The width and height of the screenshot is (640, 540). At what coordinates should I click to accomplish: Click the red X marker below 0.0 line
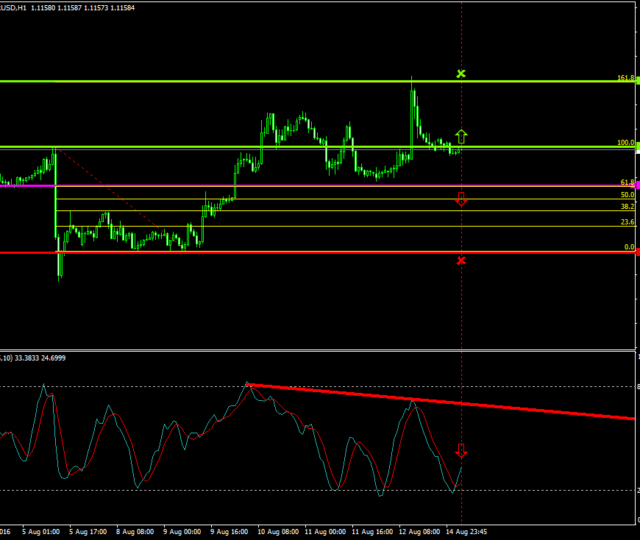pyautogui.click(x=461, y=261)
